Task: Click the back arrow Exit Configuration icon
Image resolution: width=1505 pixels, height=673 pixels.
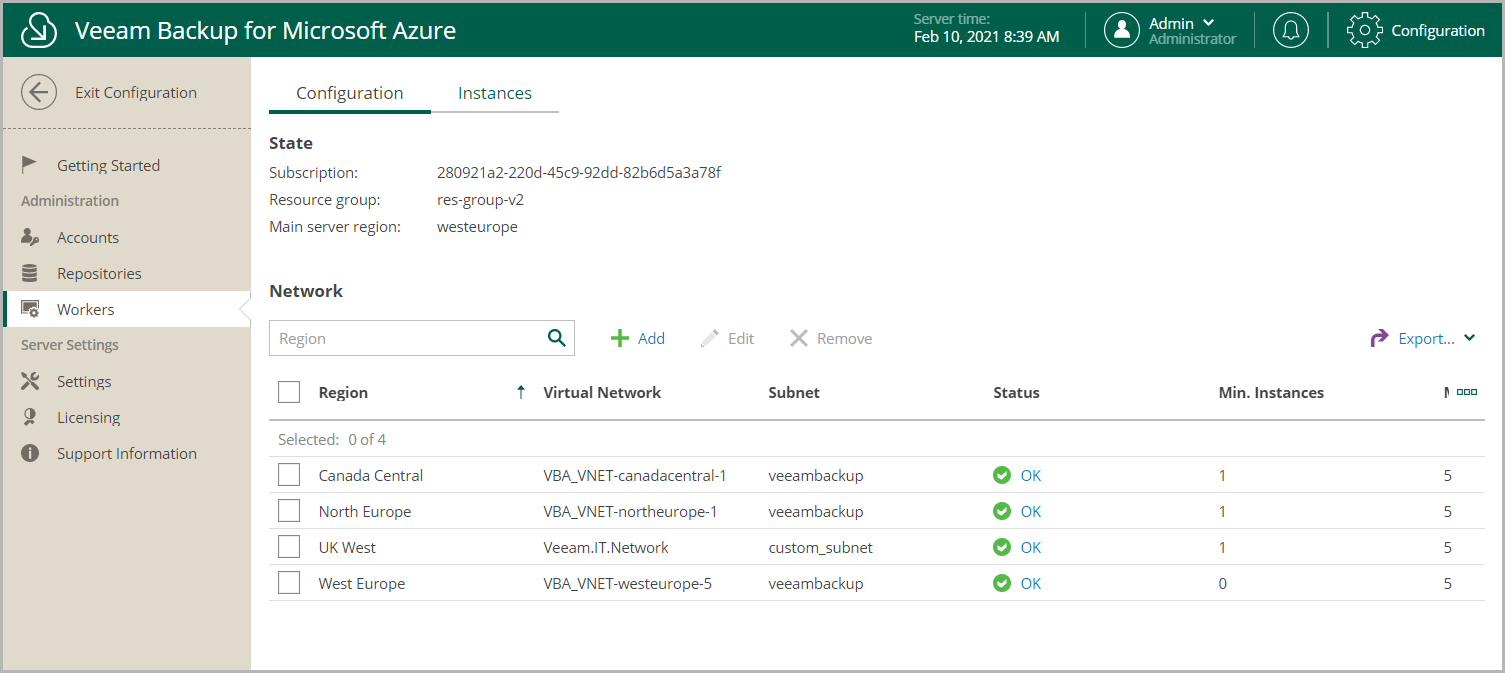Action: click(x=39, y=93)
